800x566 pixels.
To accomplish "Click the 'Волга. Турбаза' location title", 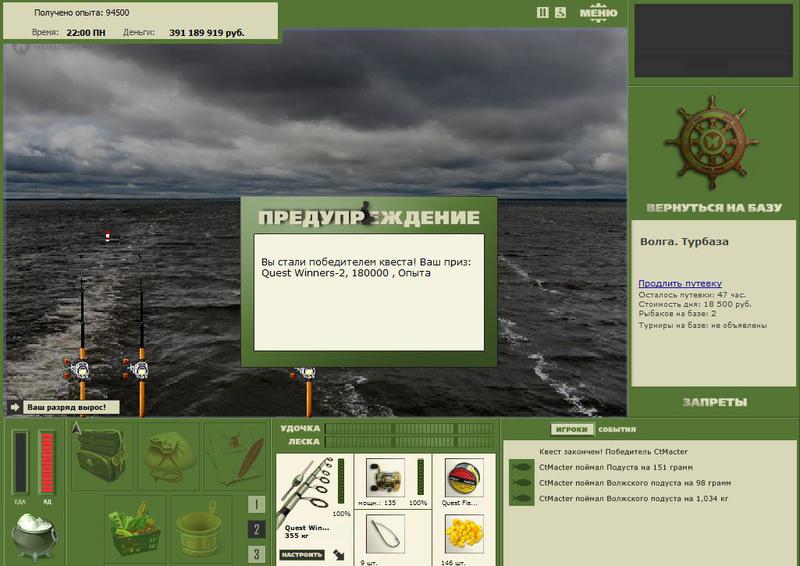I will tap(684, 242).
